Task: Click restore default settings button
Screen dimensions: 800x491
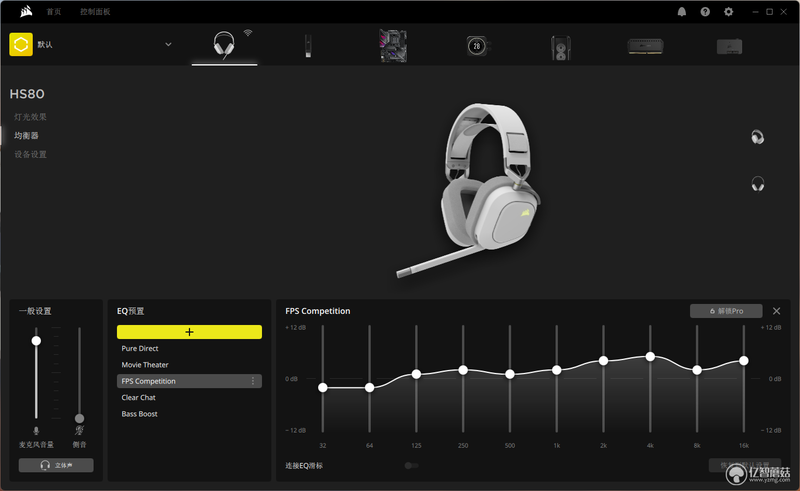Action: click(x=745, y=465)
